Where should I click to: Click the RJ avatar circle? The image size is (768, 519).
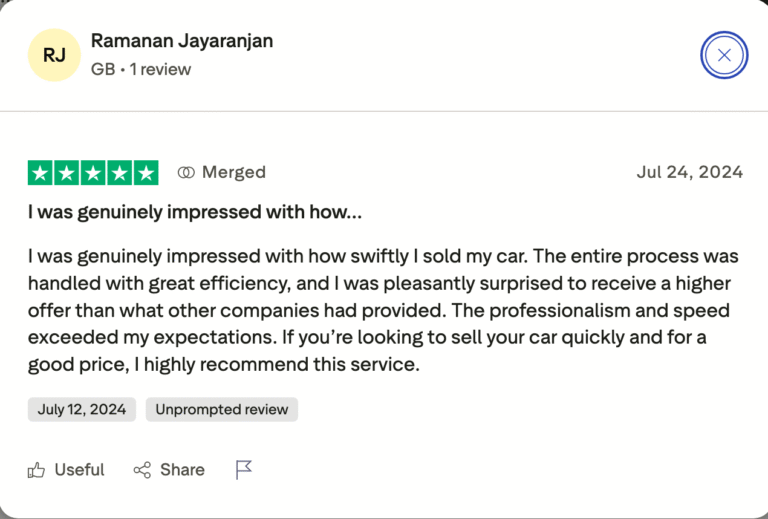54,55
